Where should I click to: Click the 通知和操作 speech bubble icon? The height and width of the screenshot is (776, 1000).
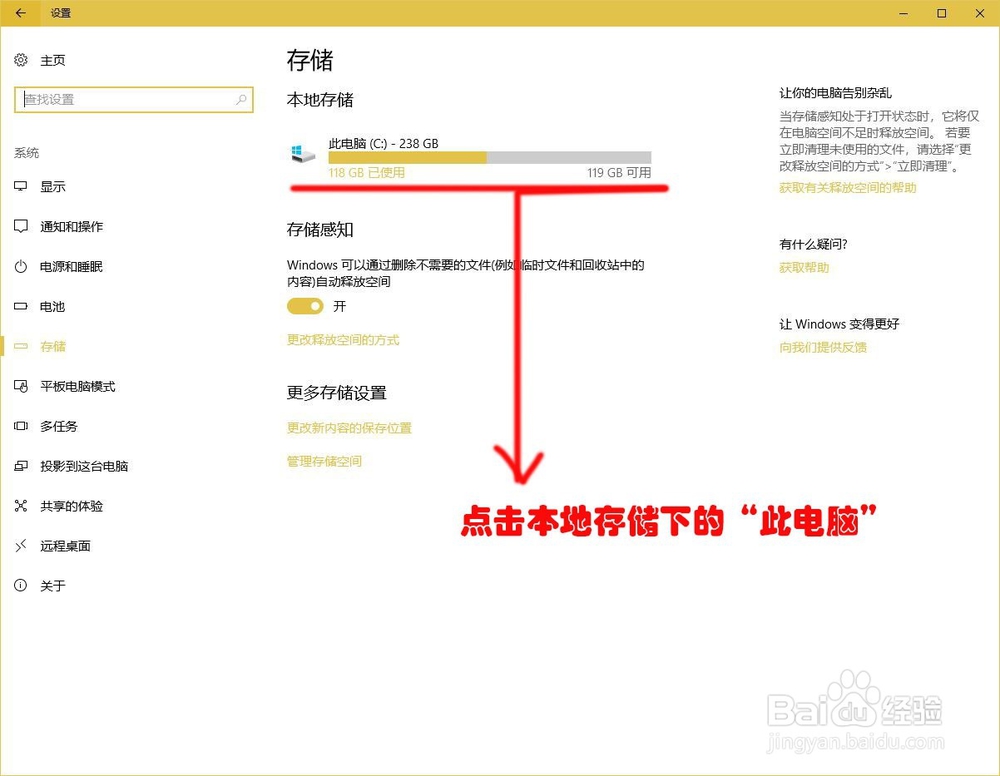(21, 226)
